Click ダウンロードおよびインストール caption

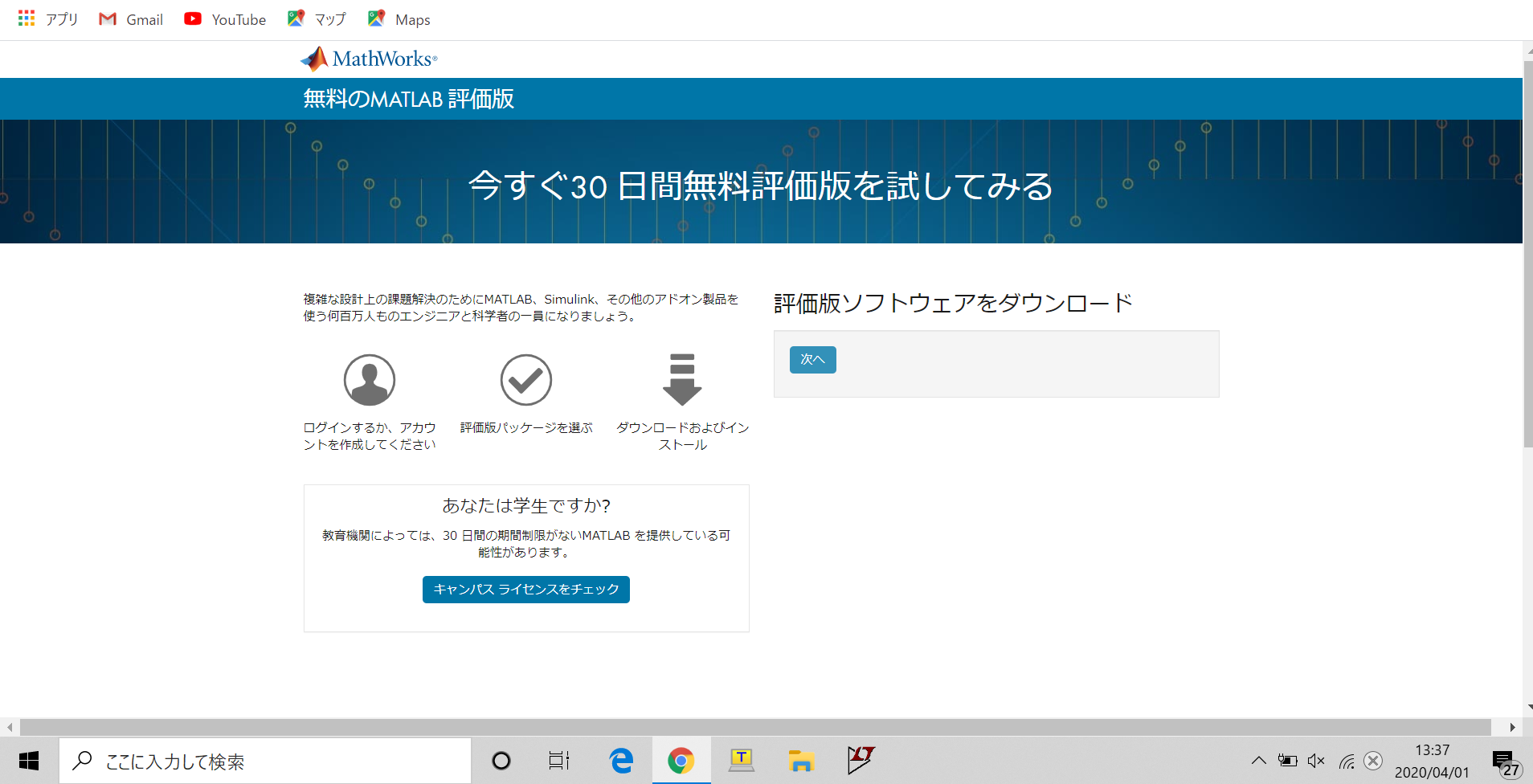(683, 436)
